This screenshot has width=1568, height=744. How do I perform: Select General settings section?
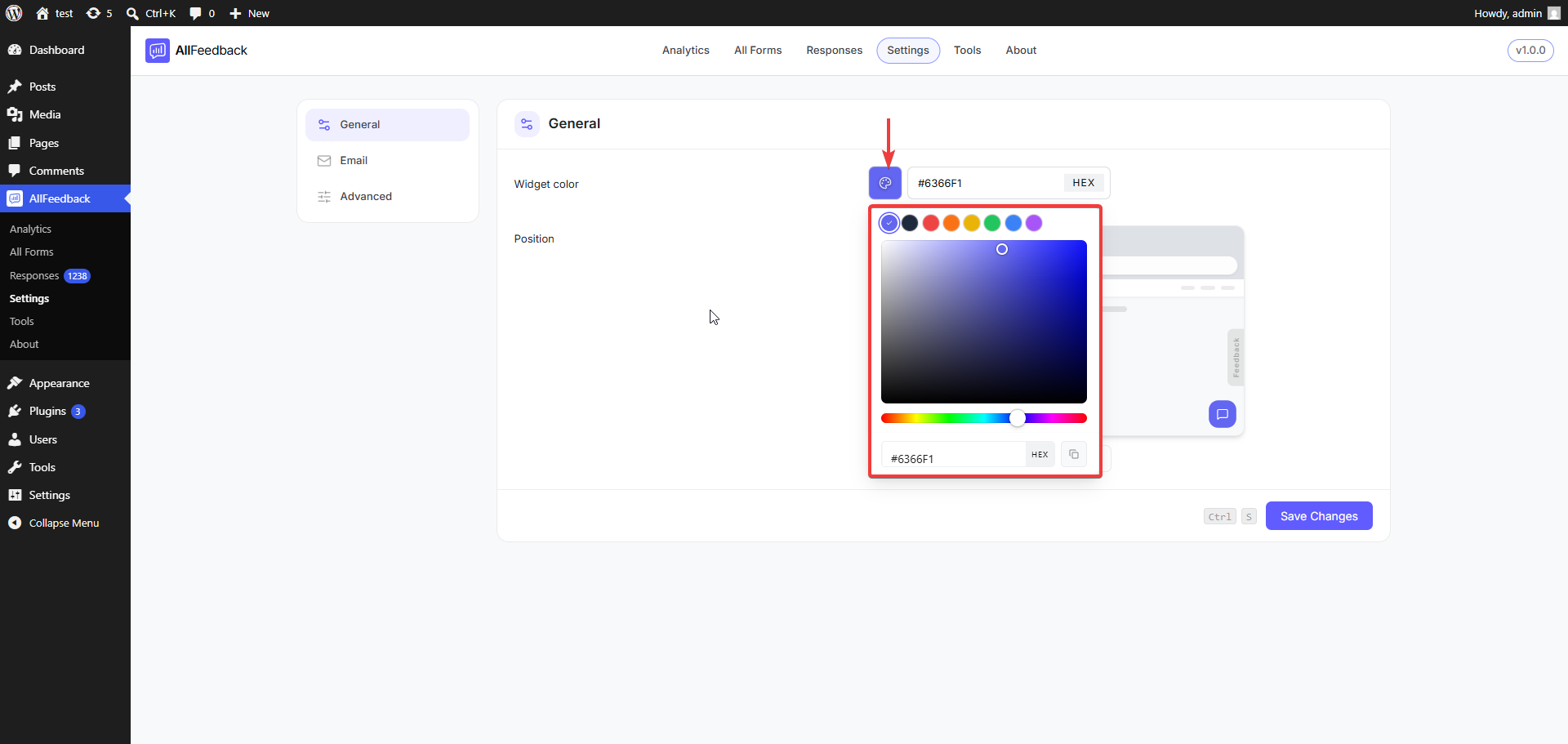tap(387, 125)
